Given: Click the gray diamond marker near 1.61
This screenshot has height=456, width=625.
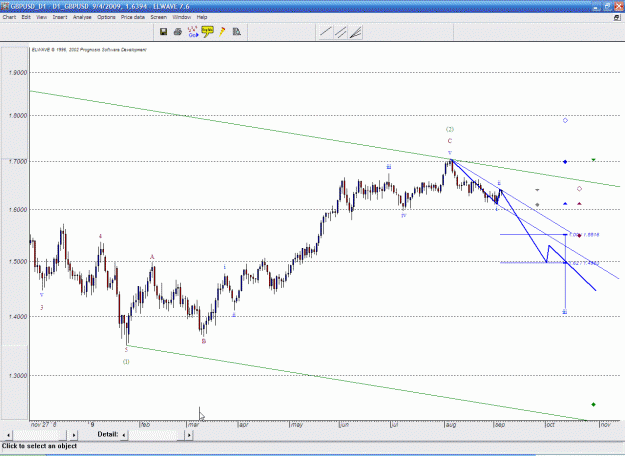Looking at the screenshot, I should [x=537, y=205].
